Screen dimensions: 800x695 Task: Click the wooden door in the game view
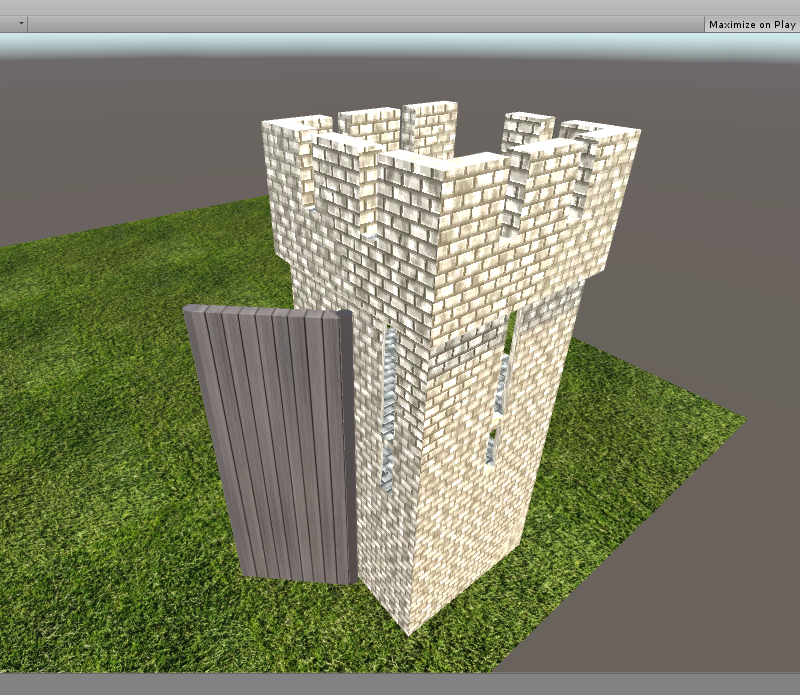(270, 443)
